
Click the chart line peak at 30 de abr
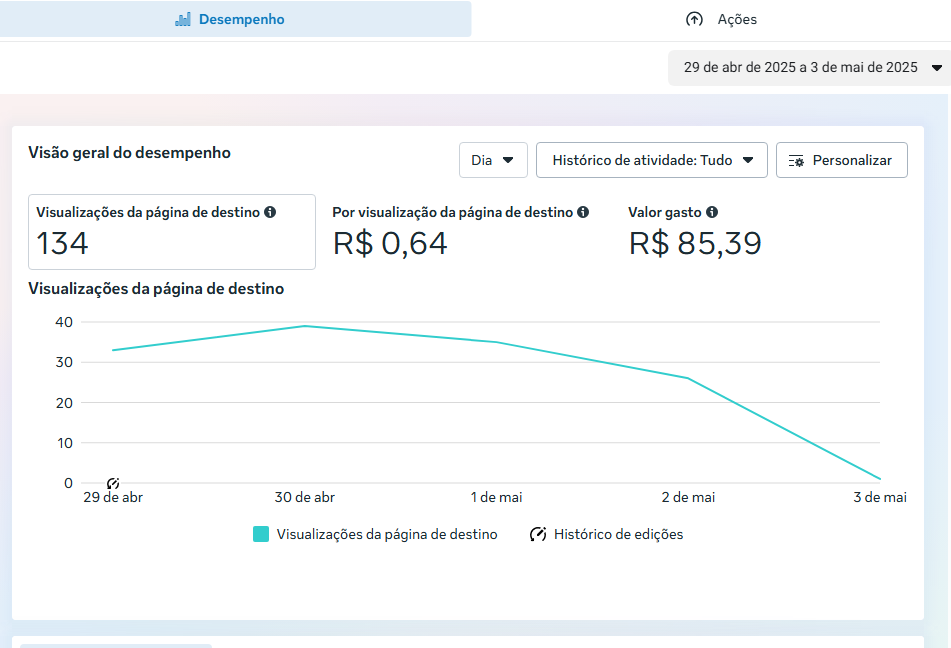305,326
